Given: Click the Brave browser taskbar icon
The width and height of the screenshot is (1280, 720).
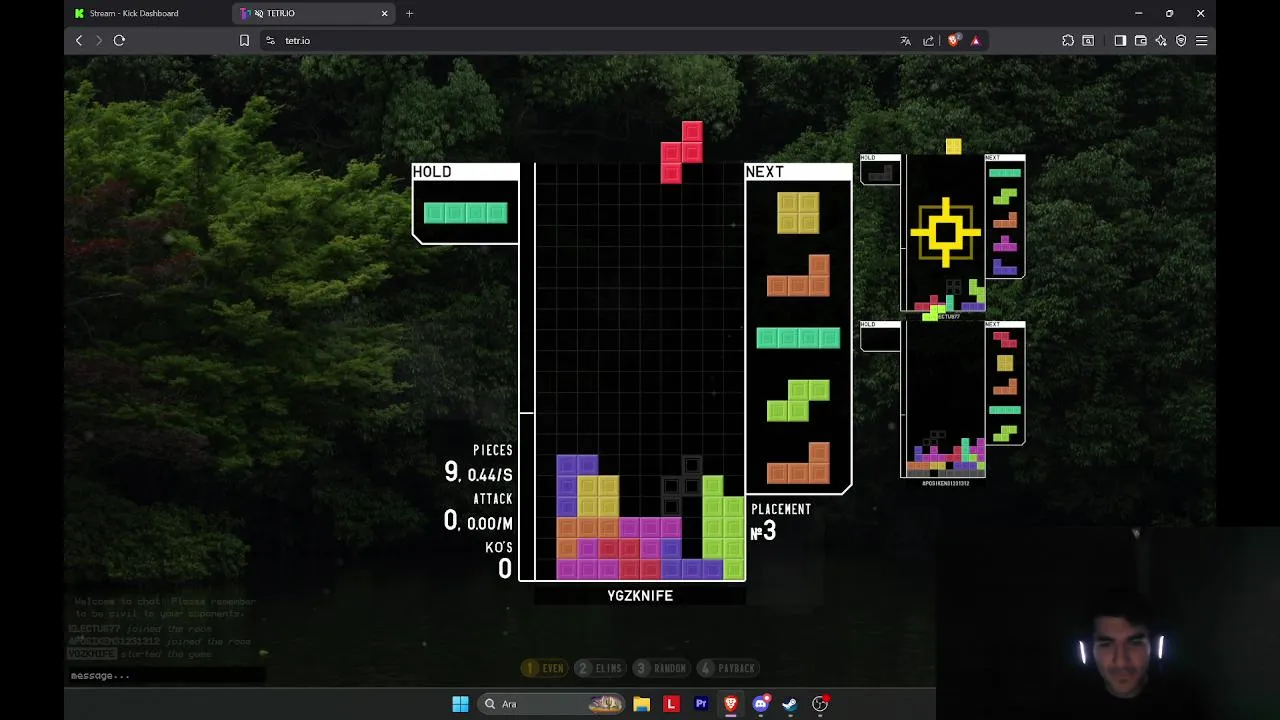Looking at the screenshot, I should [x=731, y=704].
